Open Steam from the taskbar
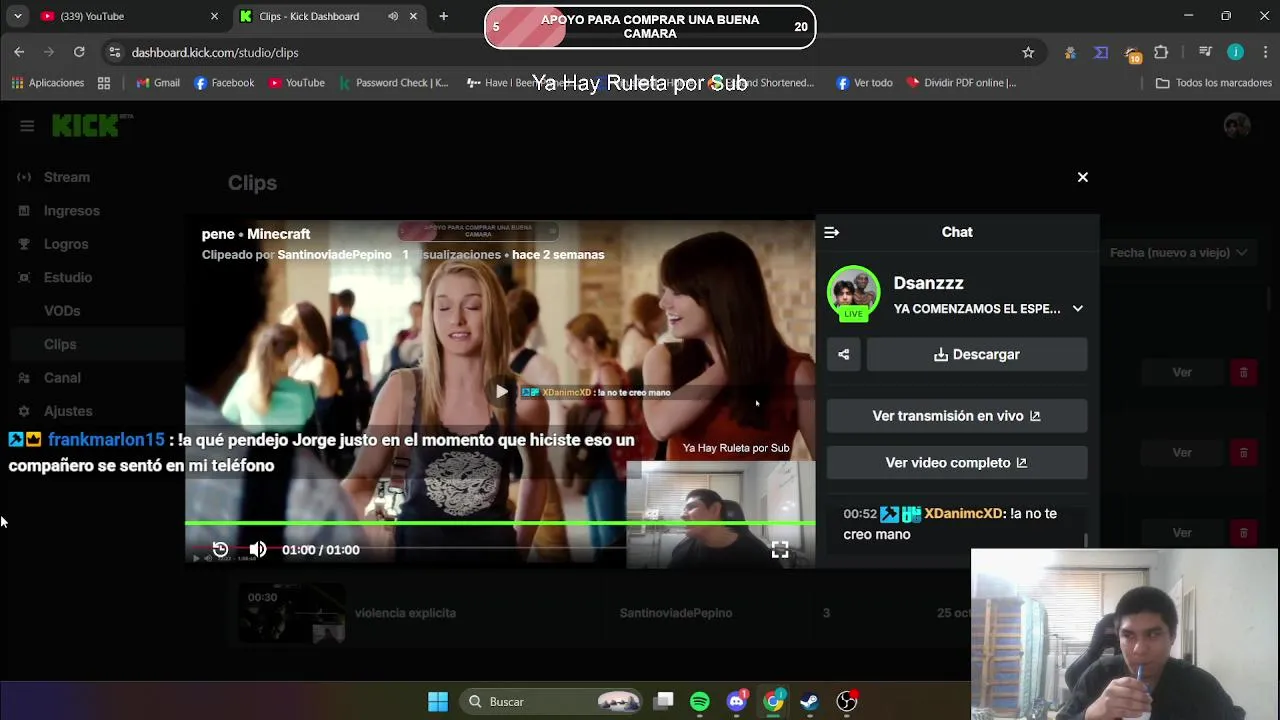The width and height of the screenshot is (1280, 720). point(810,701)
